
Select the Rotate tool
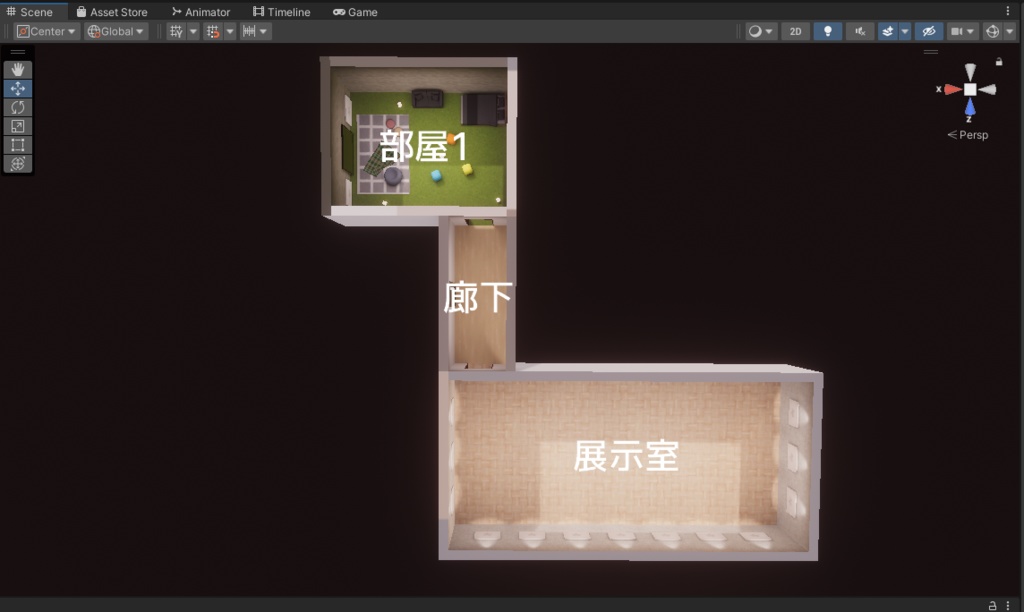pyautogui.click(x=17, y=107)
